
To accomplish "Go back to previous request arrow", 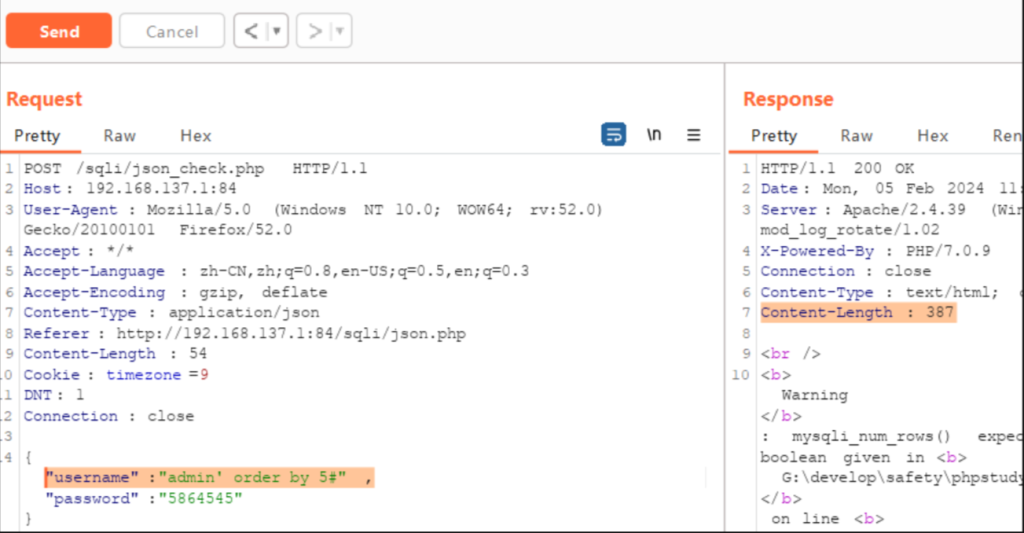I will (x=251, y=31).
